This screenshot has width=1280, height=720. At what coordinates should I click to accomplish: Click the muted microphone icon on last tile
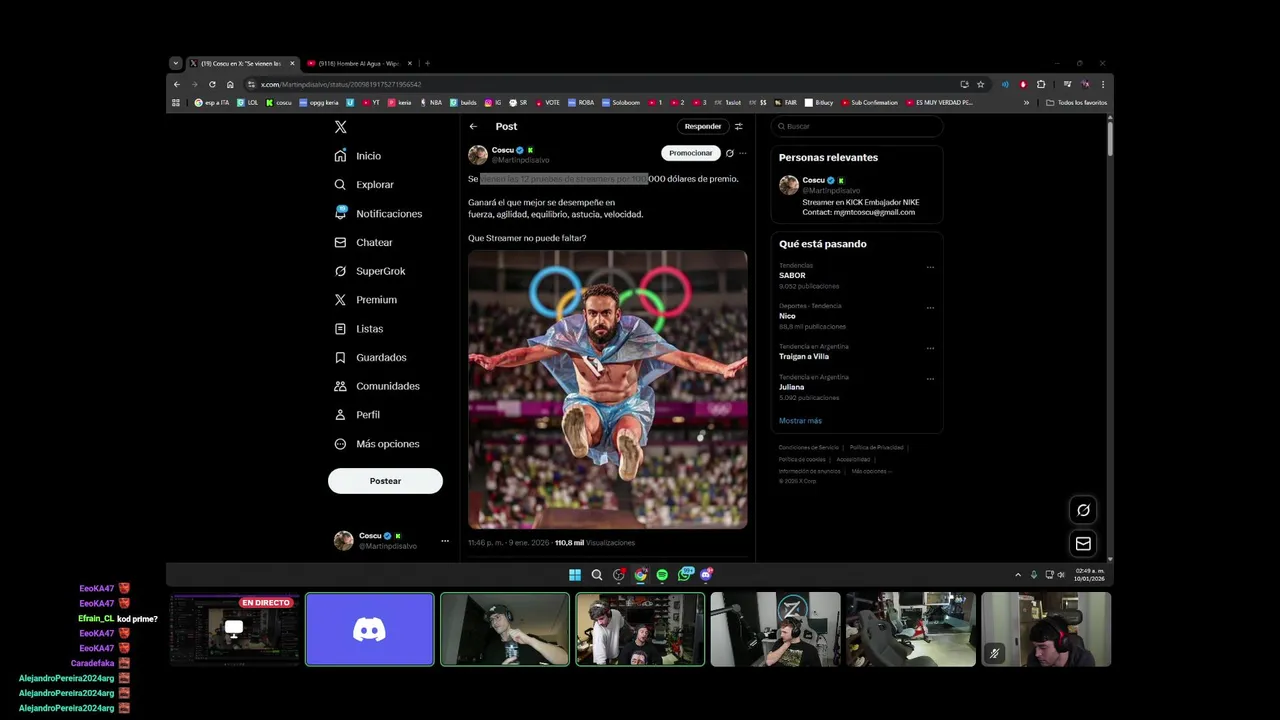click(994, 654)
